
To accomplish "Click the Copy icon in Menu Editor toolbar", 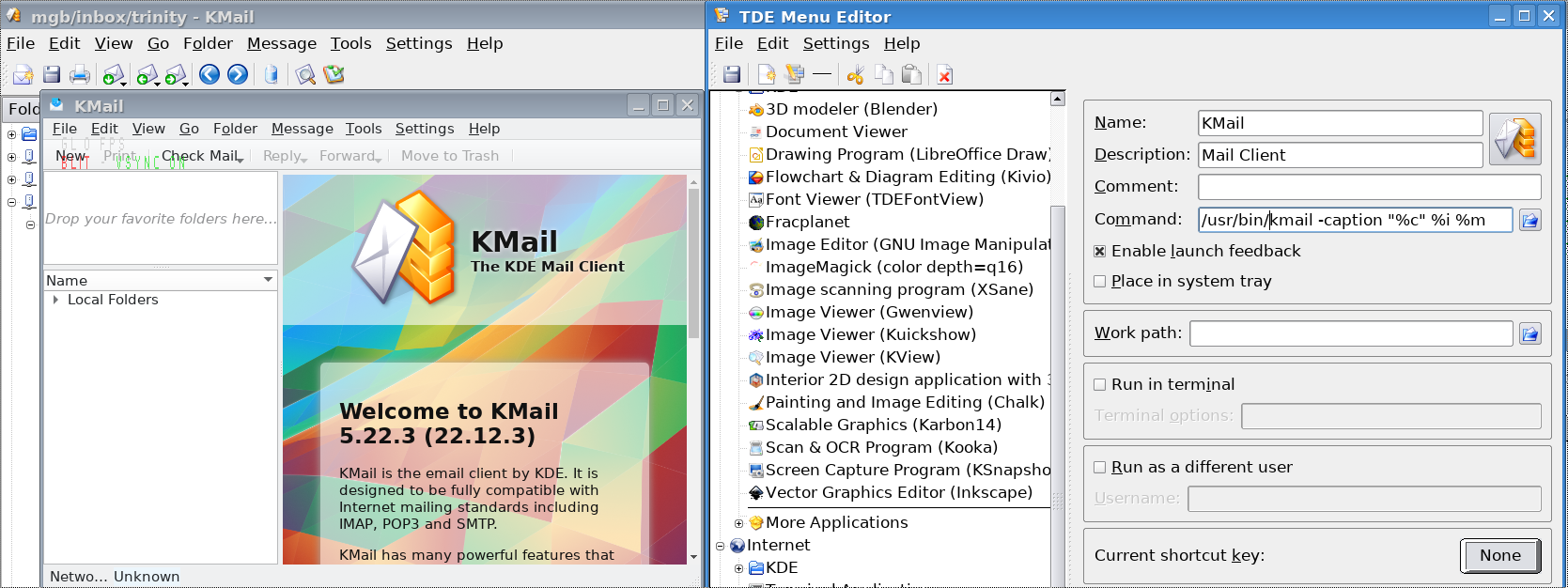I will click(884, 74).
